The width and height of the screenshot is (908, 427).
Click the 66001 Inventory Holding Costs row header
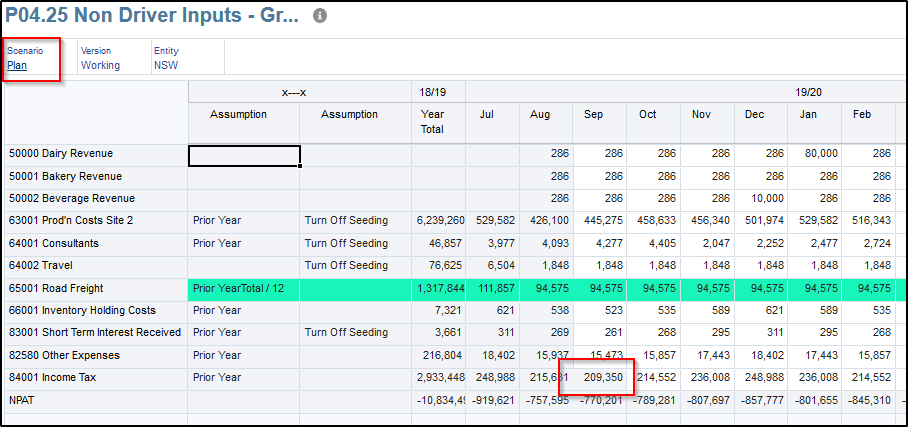point(96,311)
